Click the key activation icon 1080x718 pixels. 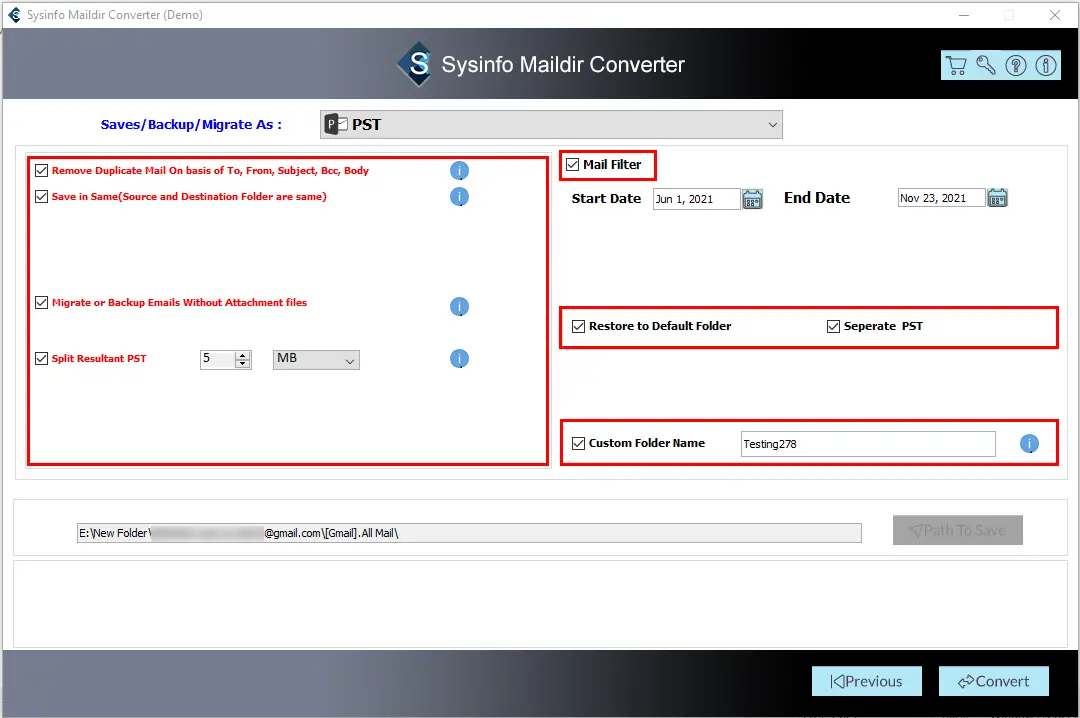(x=986, y=65)
